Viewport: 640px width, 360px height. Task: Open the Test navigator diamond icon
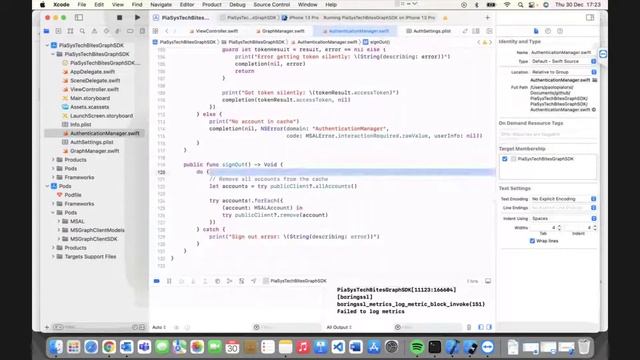pos(106,31)
